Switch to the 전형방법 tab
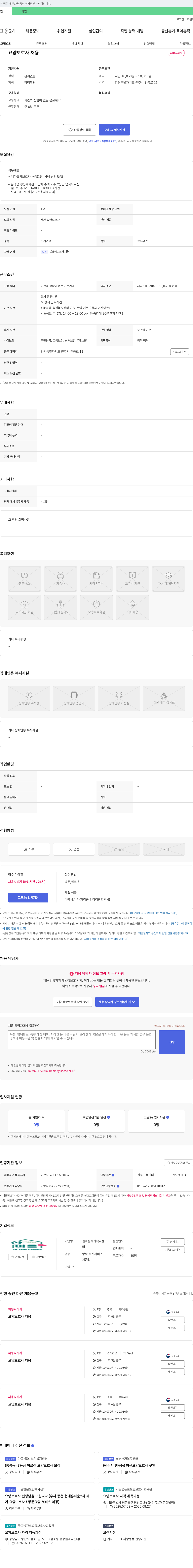 (x=149, y=44)
